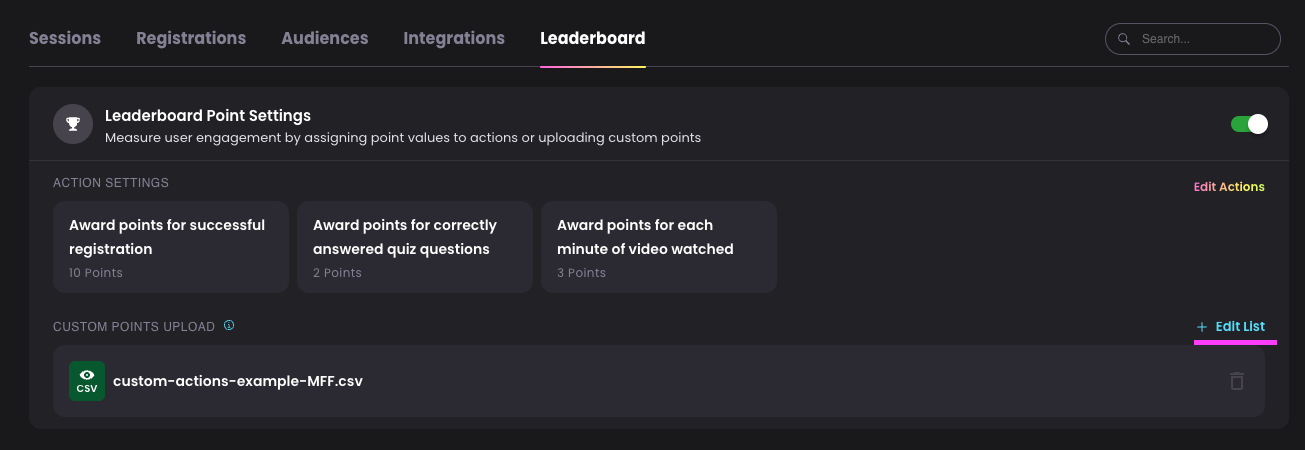Select the correctly answered quiz questions card
The image size is (1305, 450).
(x=415, y=247)
